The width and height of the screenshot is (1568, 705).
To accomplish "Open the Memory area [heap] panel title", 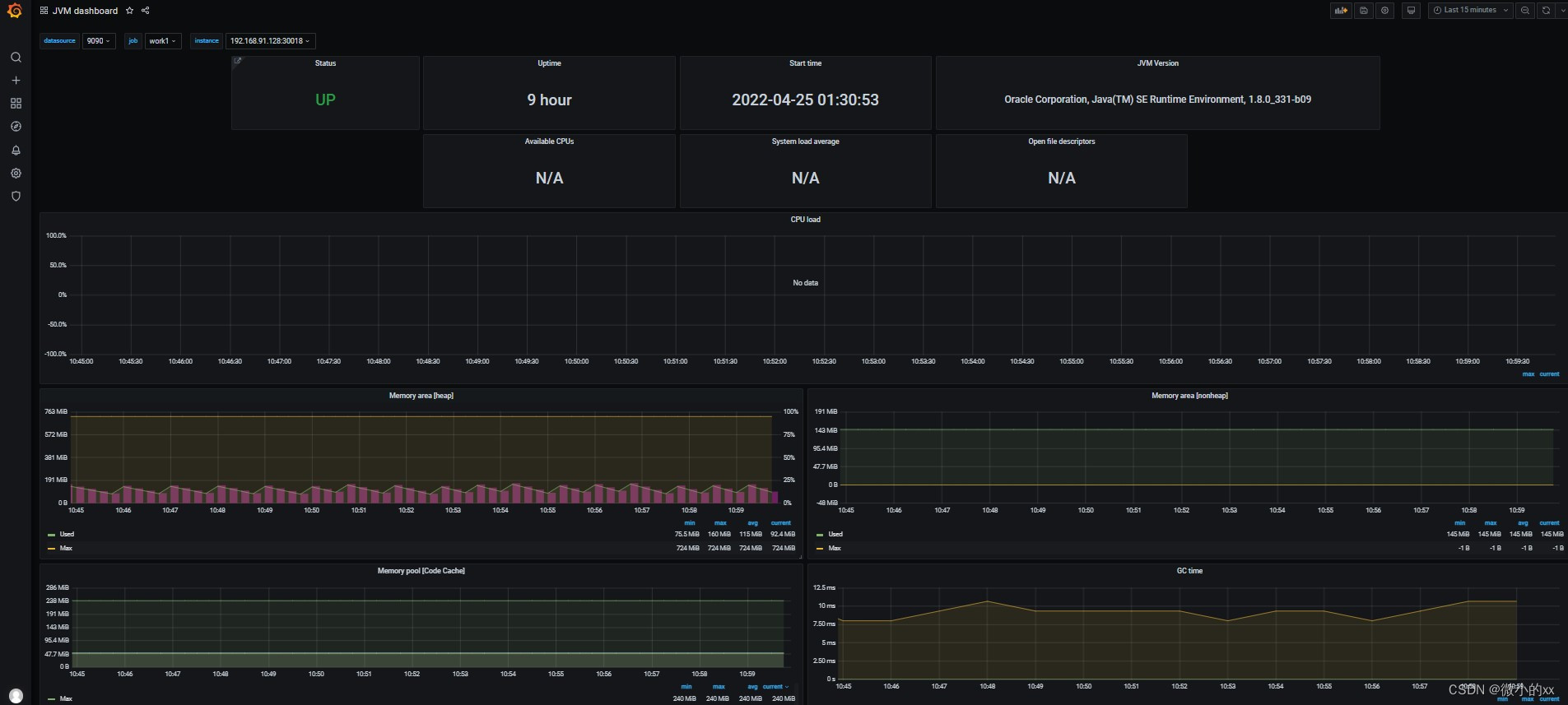I will (421, 396).
